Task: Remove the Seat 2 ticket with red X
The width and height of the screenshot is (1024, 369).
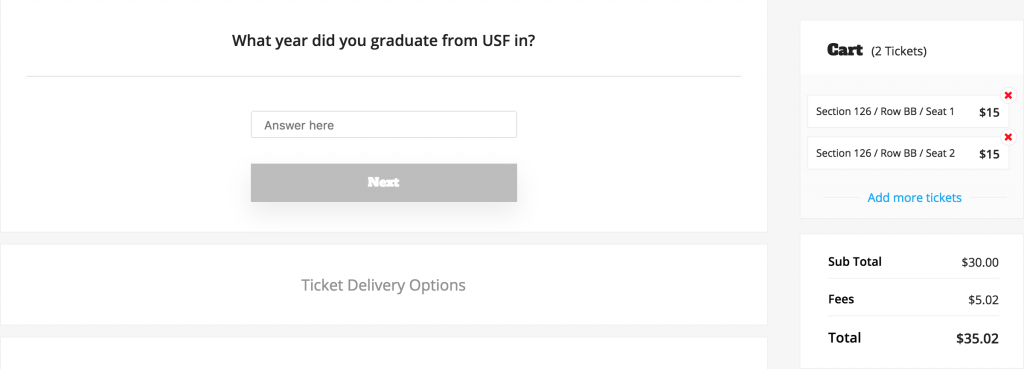Action: [1008, 137]
